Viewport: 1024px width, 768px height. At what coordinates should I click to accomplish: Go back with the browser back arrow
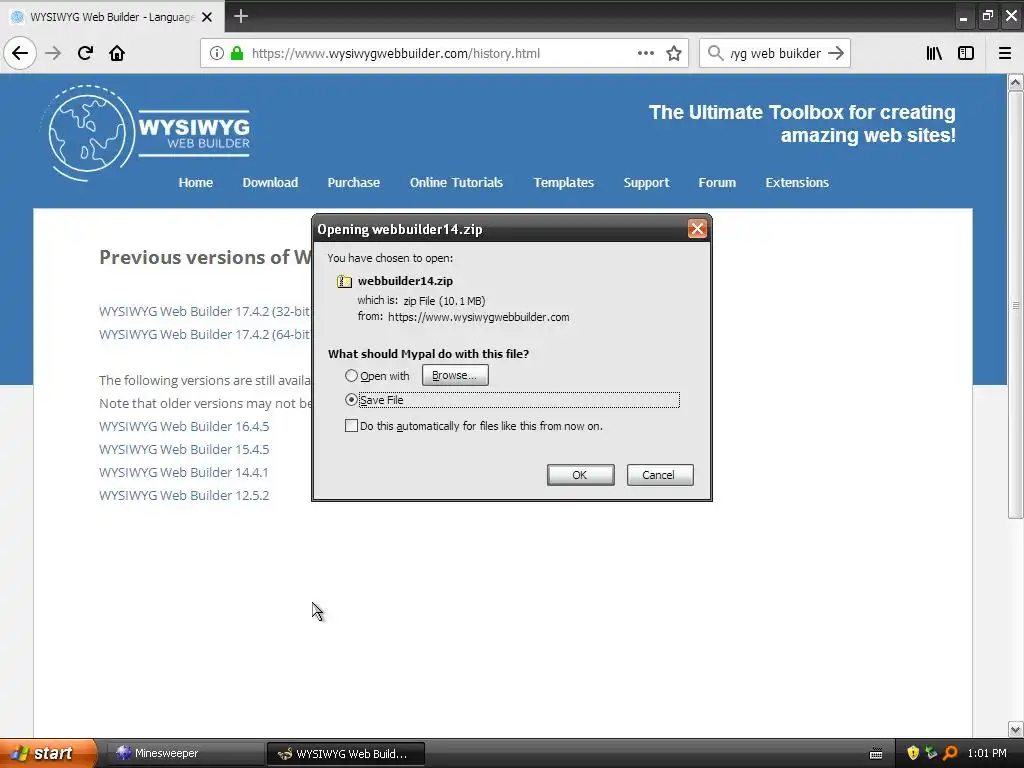click(x=20, y=54)
